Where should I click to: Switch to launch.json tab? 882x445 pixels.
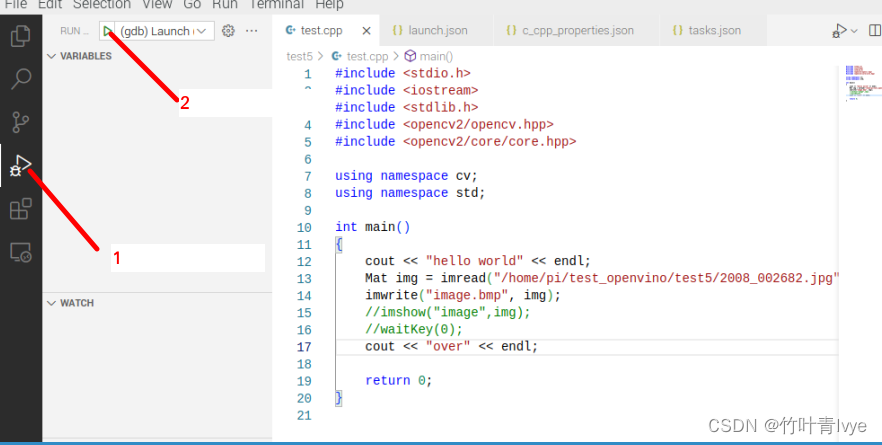coord(438,30)
